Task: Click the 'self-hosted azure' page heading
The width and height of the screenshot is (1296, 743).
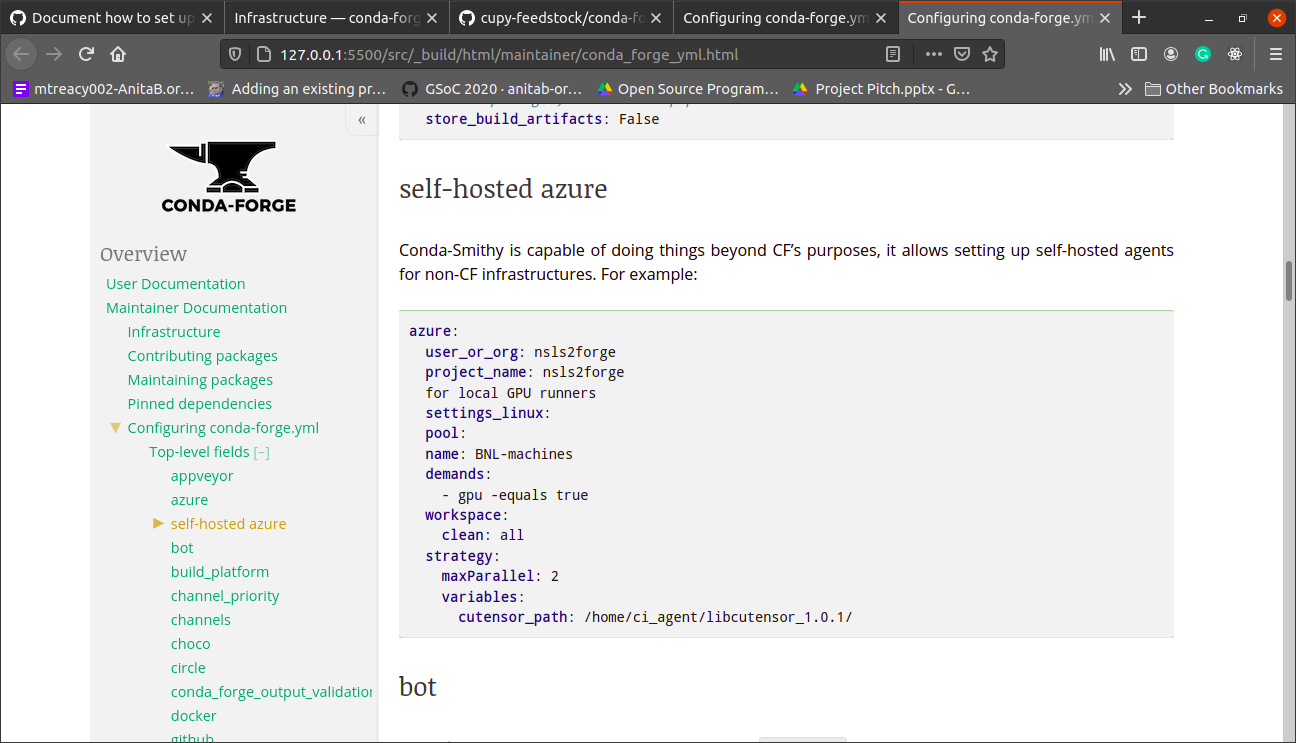Action: tap(503, 189)
